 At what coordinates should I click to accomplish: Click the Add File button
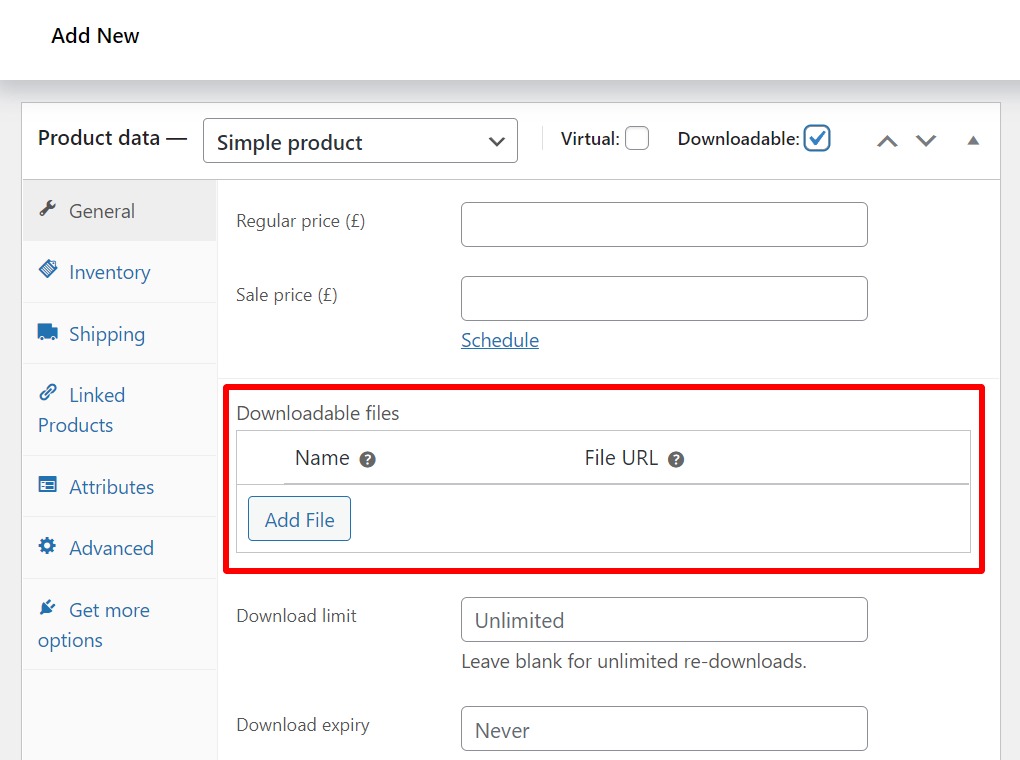pyautogui.click(x=298, y=518)
